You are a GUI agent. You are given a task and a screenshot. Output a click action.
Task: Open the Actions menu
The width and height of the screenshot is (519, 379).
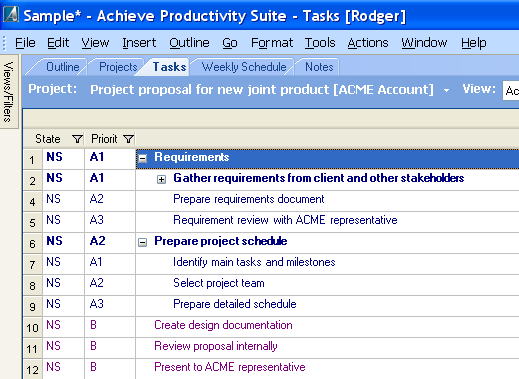tap(368, 43)
